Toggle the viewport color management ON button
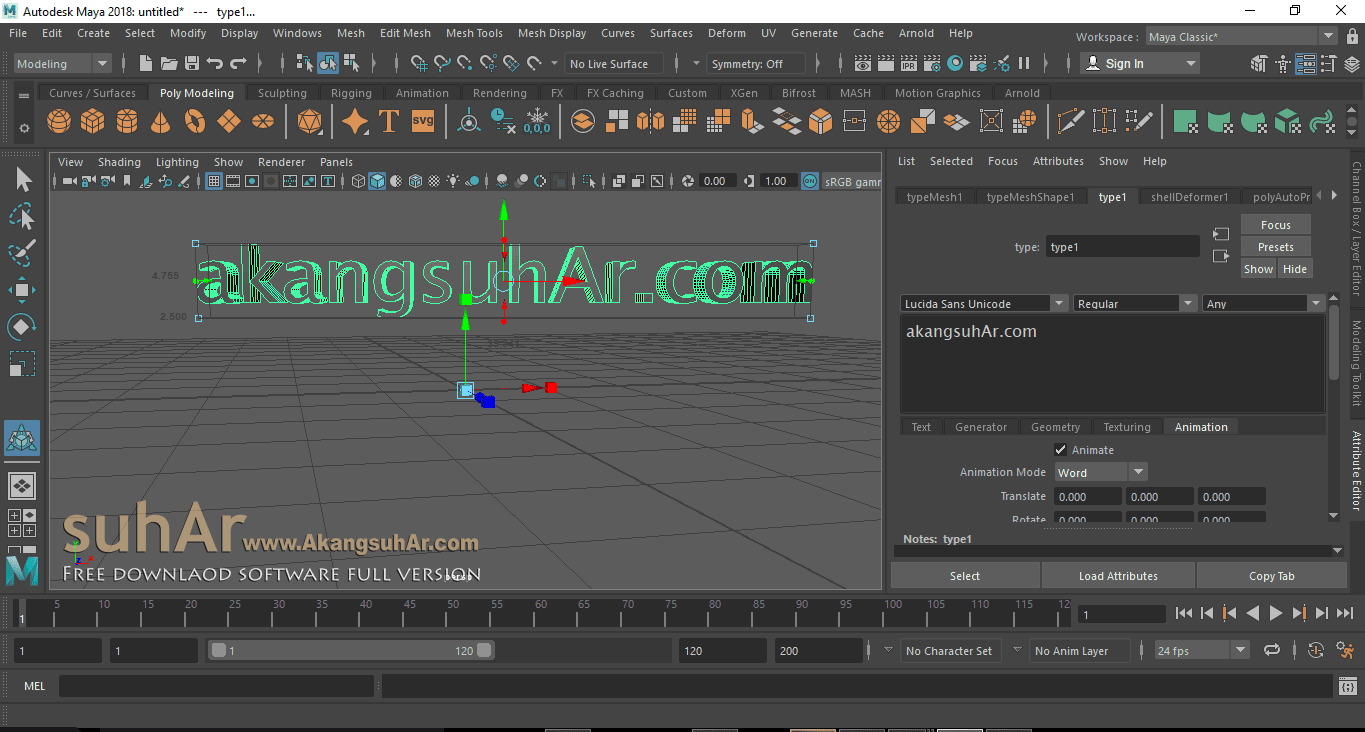Image resolution: width=1365 pixels, height=732 pixels. pos(810,181)
